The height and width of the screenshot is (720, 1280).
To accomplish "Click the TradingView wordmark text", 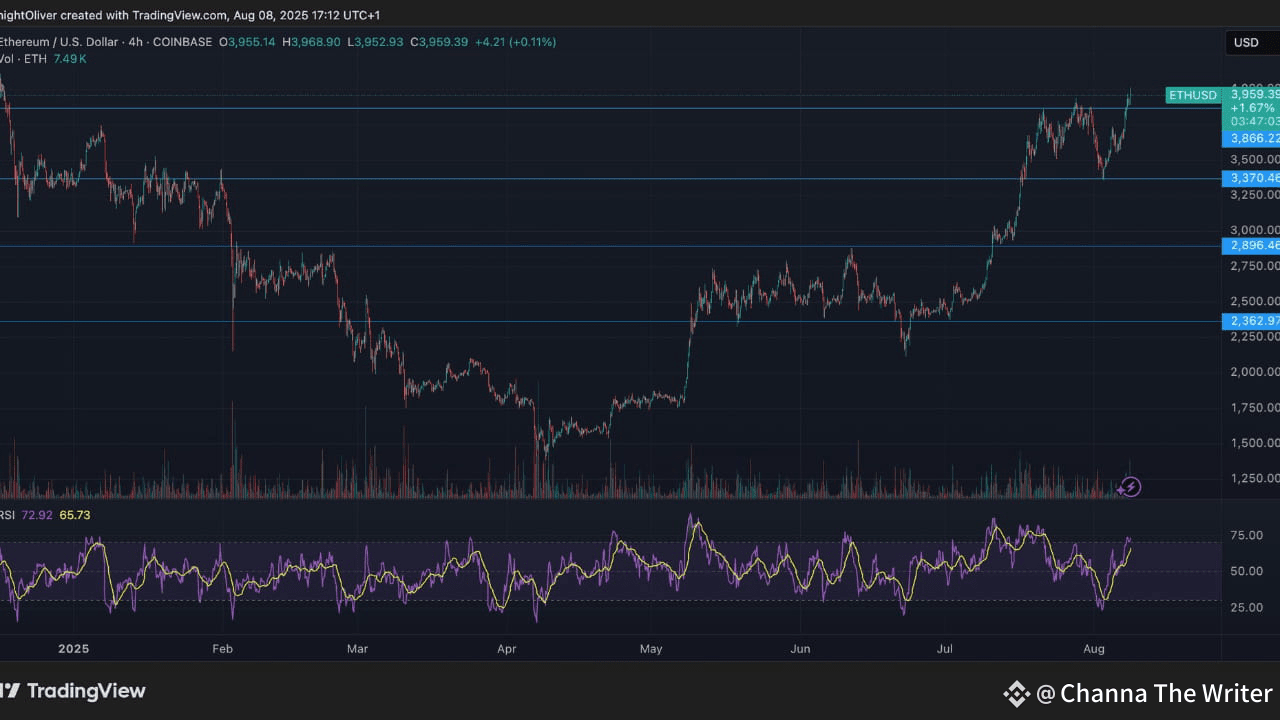I will tap(86, 691).
